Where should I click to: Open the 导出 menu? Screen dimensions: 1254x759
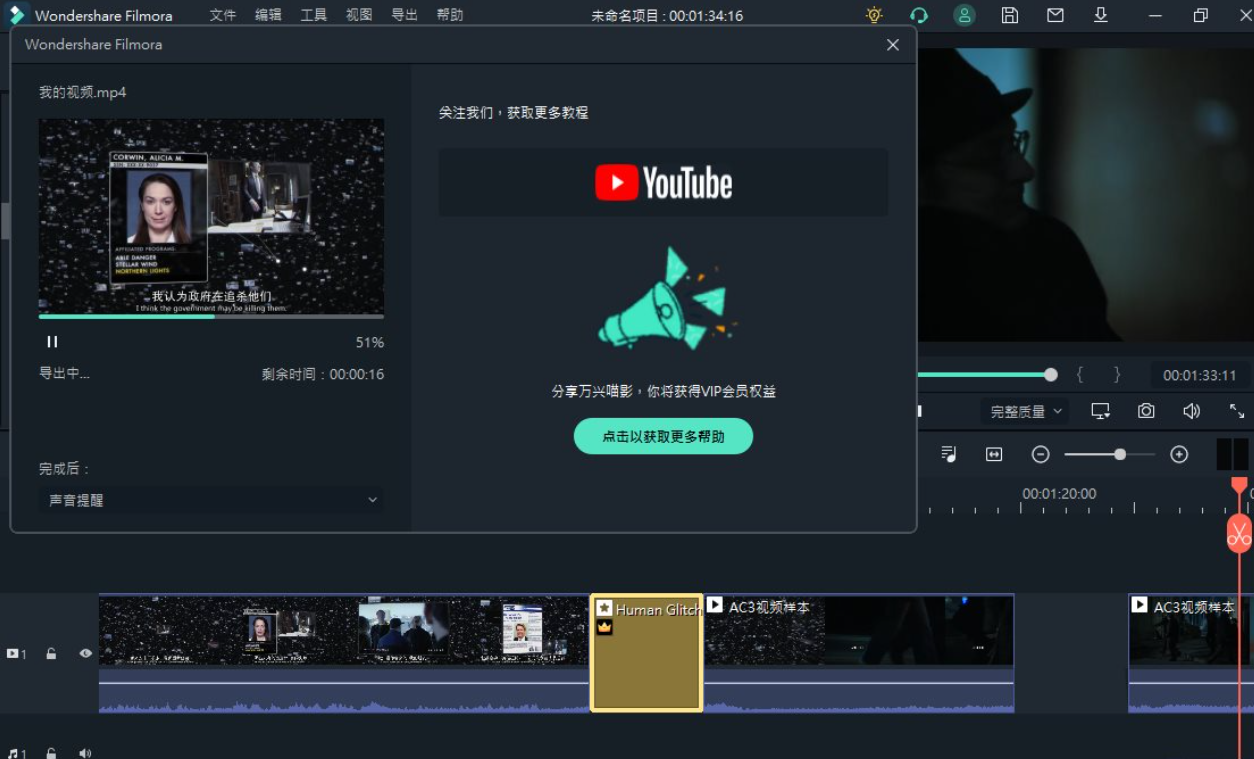click(x=404, y=15)
